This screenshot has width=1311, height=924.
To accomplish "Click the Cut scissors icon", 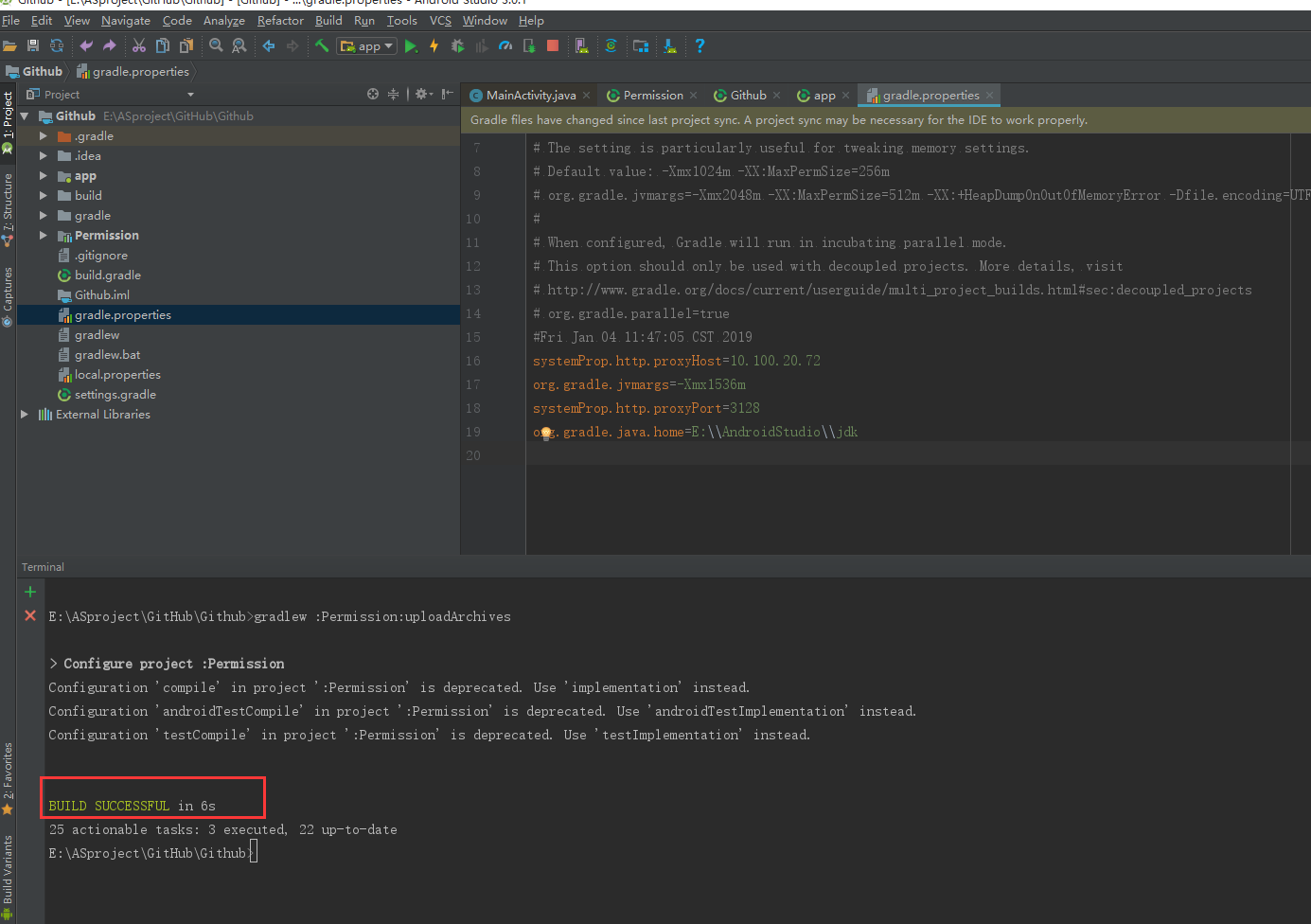I will point(139,45).
